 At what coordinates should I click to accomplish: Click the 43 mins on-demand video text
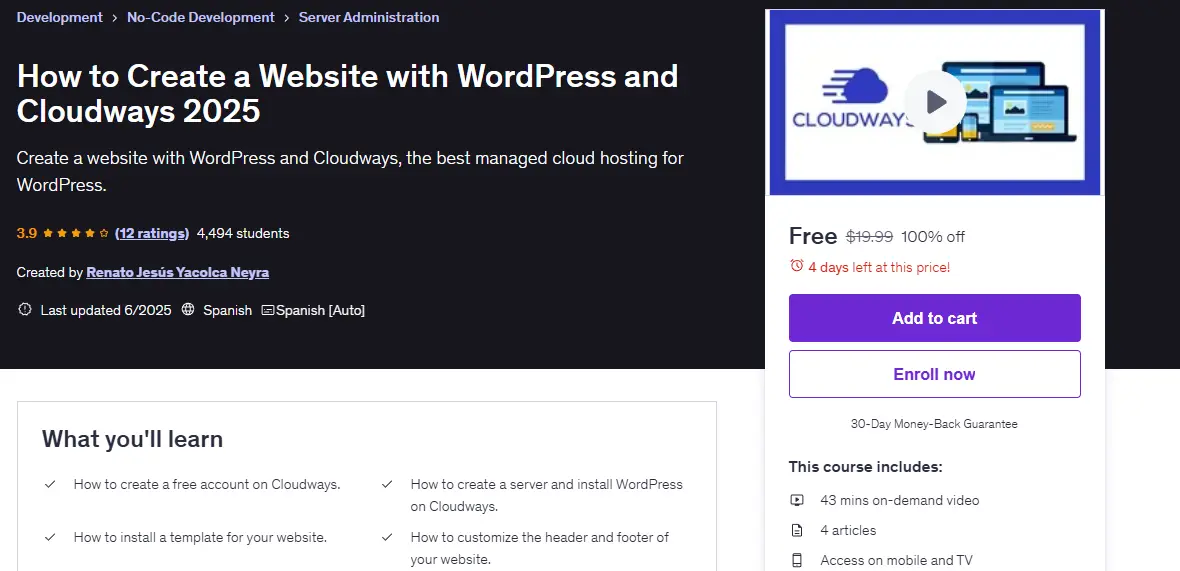899,500
